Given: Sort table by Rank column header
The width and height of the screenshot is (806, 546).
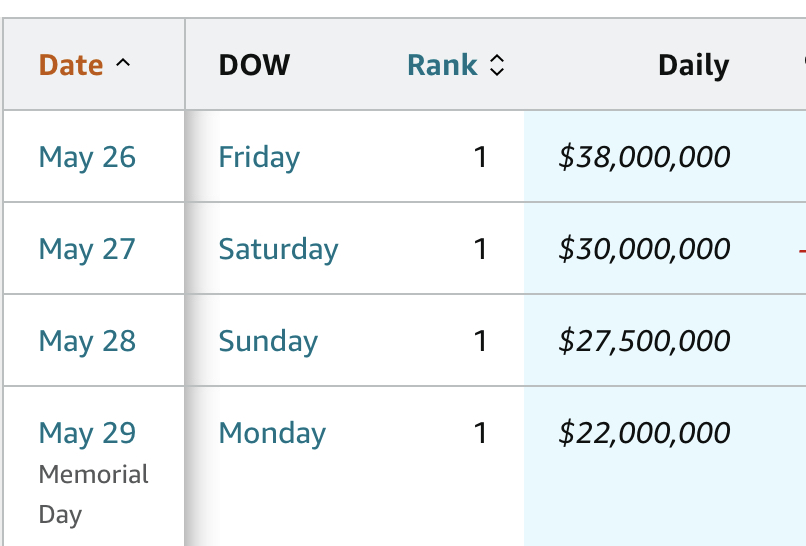Looking at the screenshot, I should (x=442, y=65).
